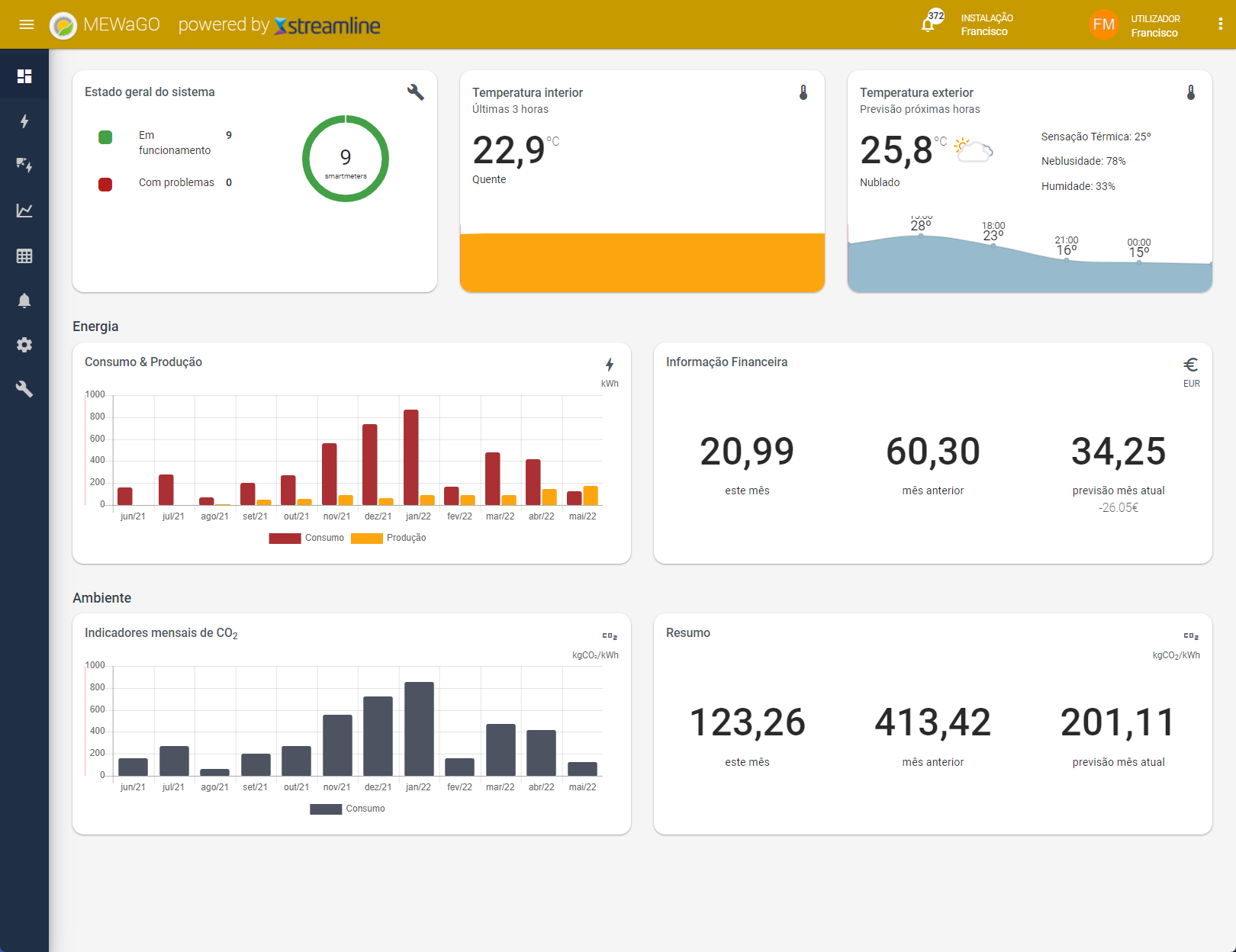Viewport: 1236px width, 952px height.
Task: Toggle the Produção legend in energy chart
Action: tap(388, 538)
